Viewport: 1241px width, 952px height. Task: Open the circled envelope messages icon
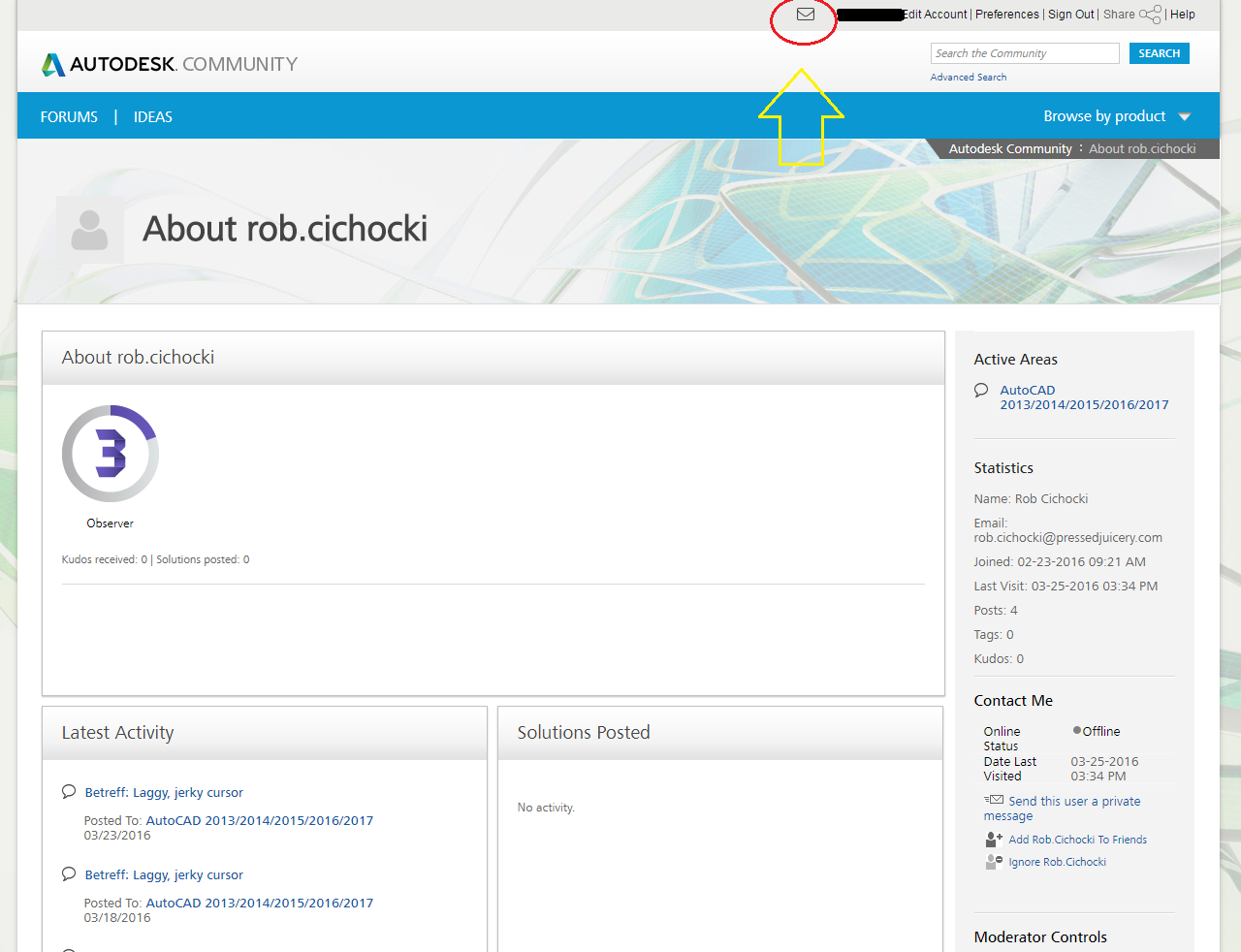[804, 15]
